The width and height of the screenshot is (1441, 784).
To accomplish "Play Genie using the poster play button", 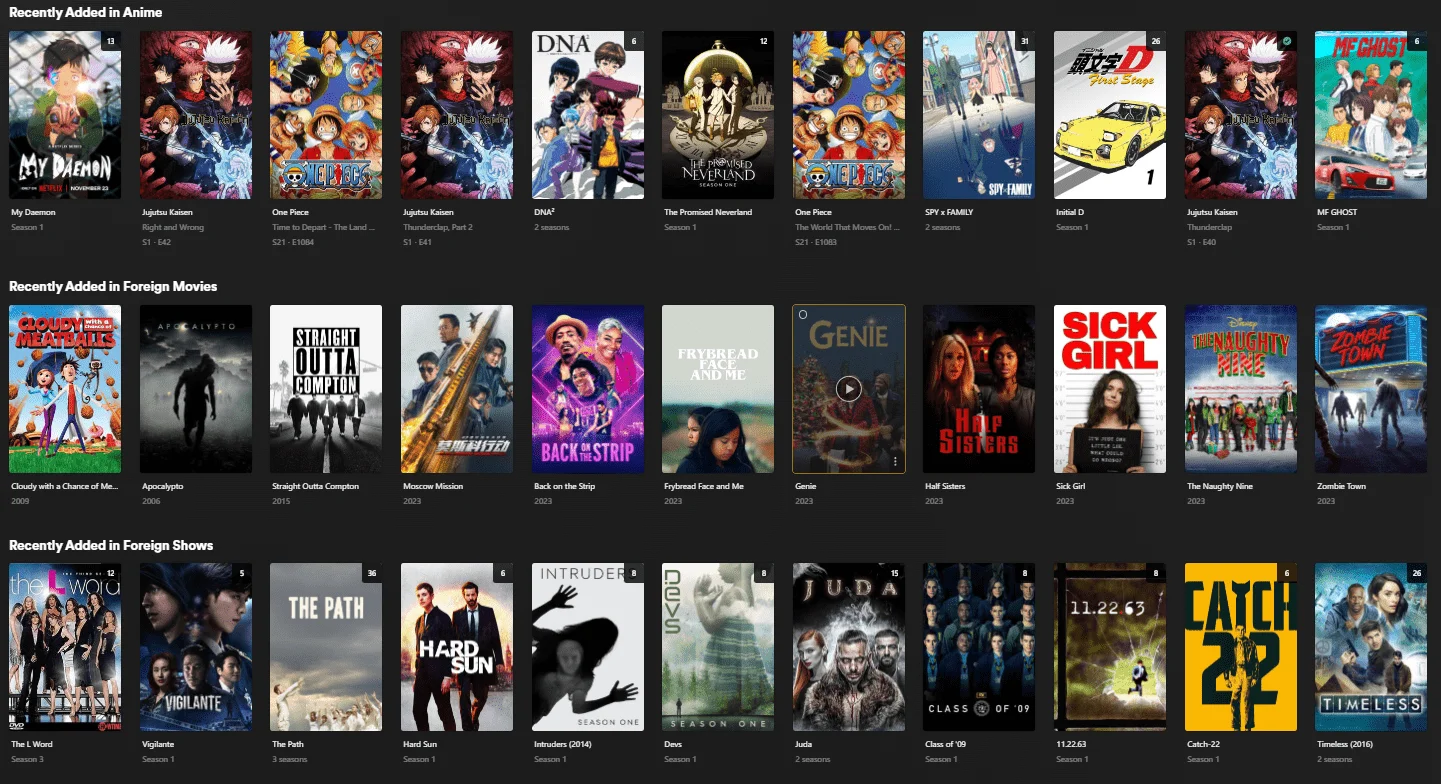I will pos(848,388).
